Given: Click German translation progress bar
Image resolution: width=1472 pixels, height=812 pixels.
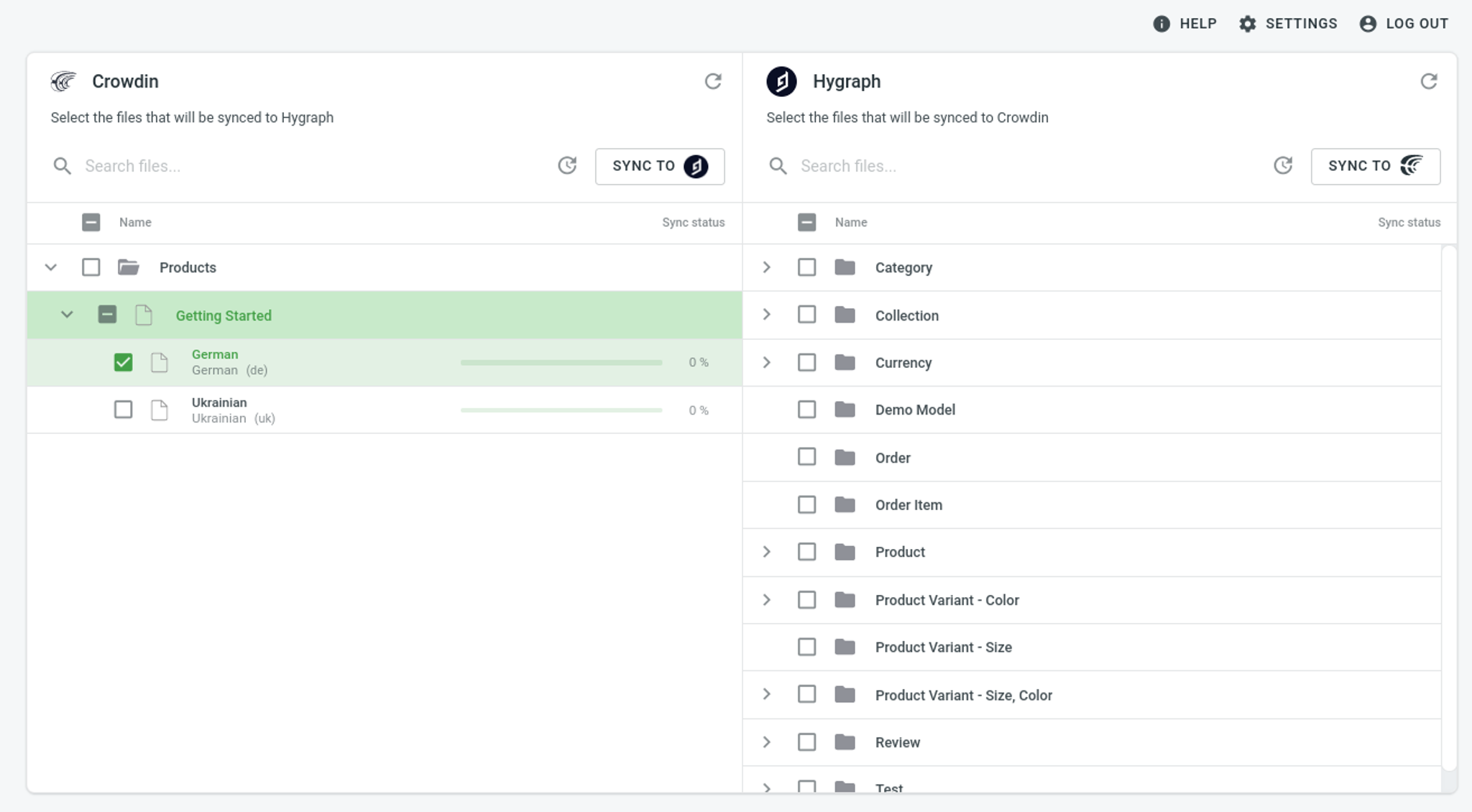Looking at the screenshot, I should pyautogui.click(x=561, y=362).
